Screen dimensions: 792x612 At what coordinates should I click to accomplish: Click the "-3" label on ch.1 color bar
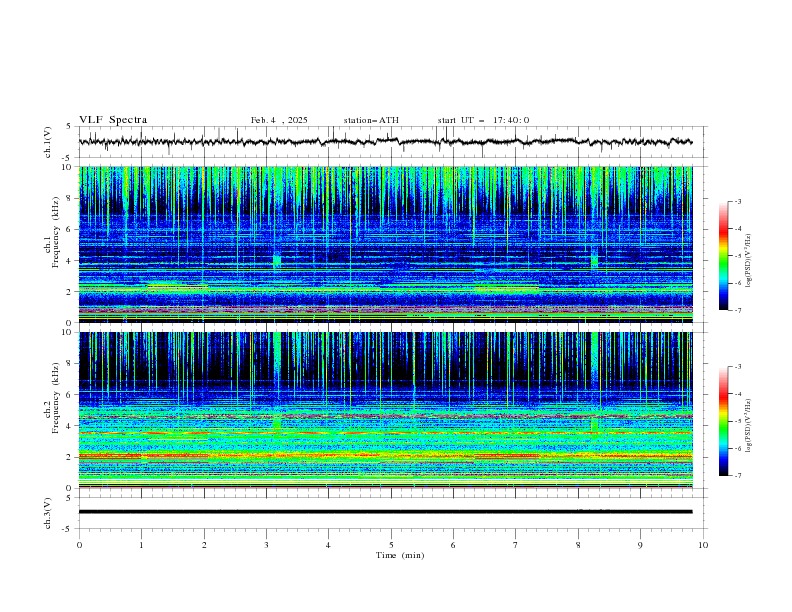coord(737,201)
